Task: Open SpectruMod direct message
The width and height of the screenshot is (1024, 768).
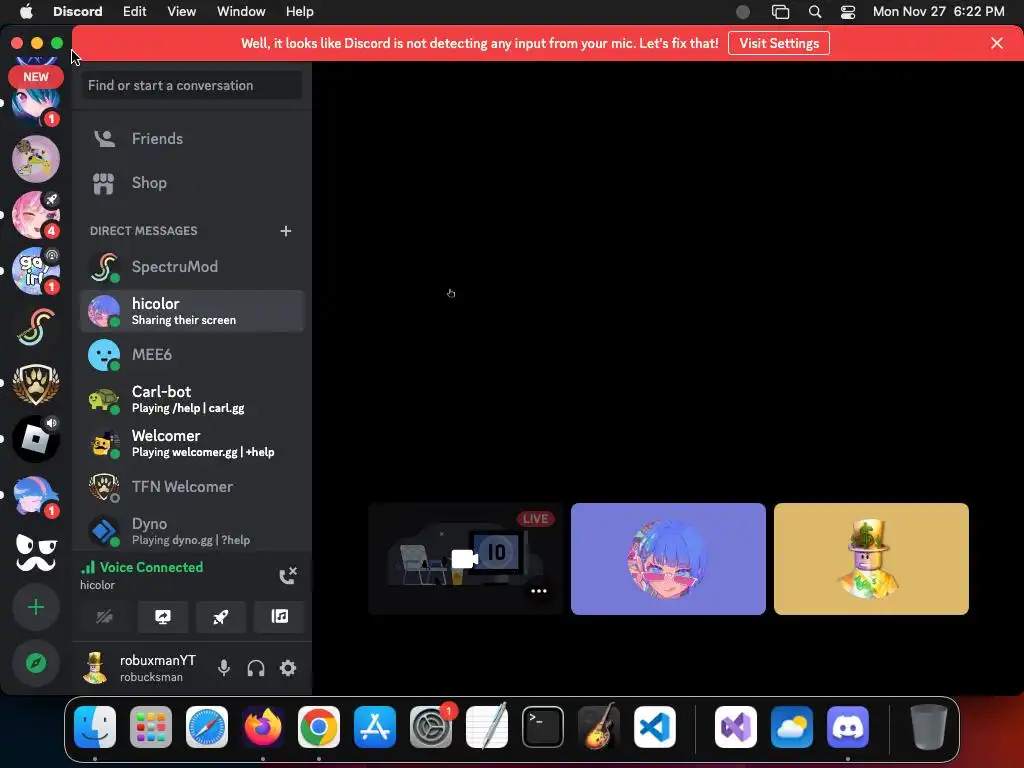Action: (x=192, y=267)
